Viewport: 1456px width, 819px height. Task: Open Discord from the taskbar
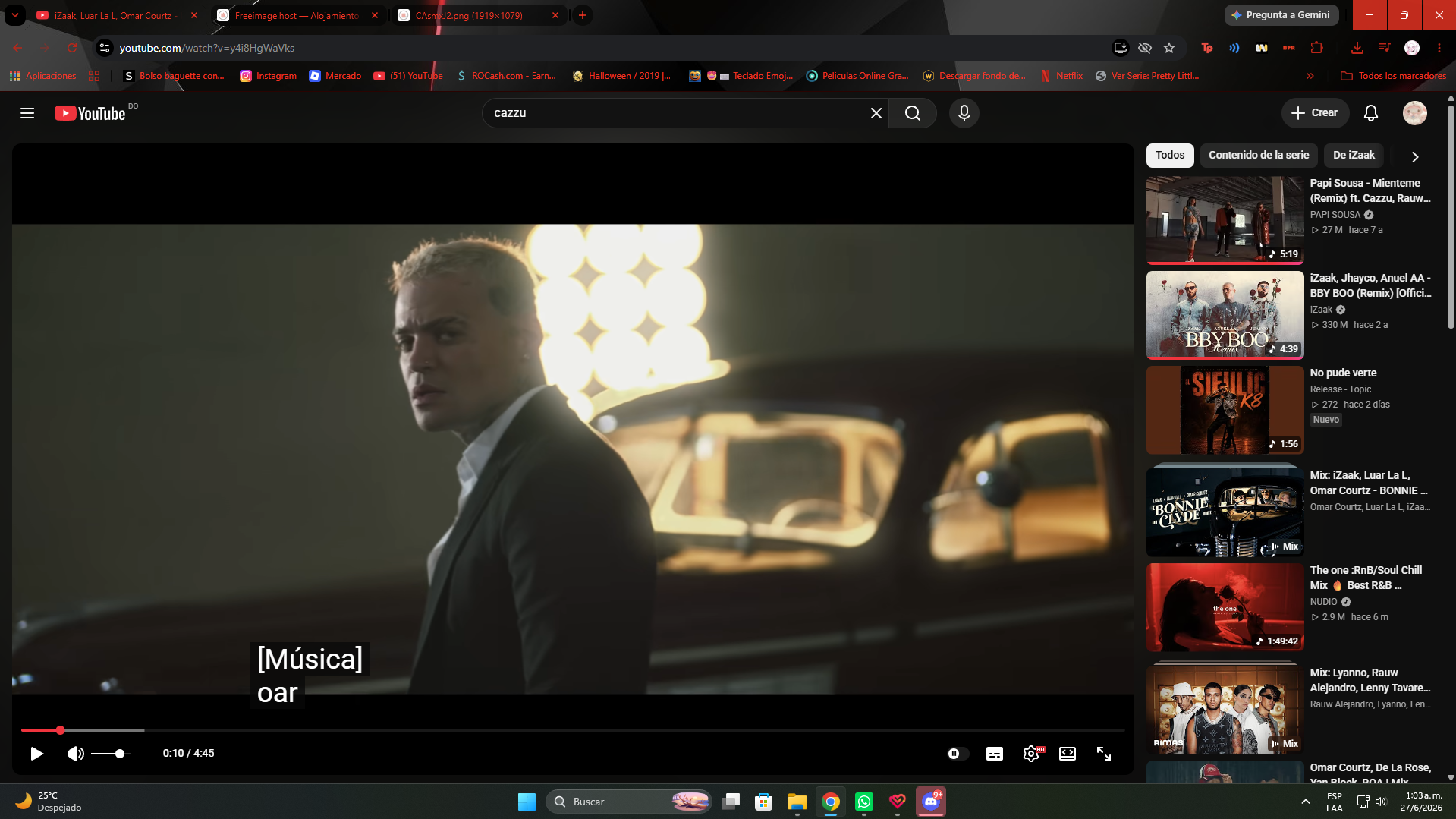tap(931, 802)
